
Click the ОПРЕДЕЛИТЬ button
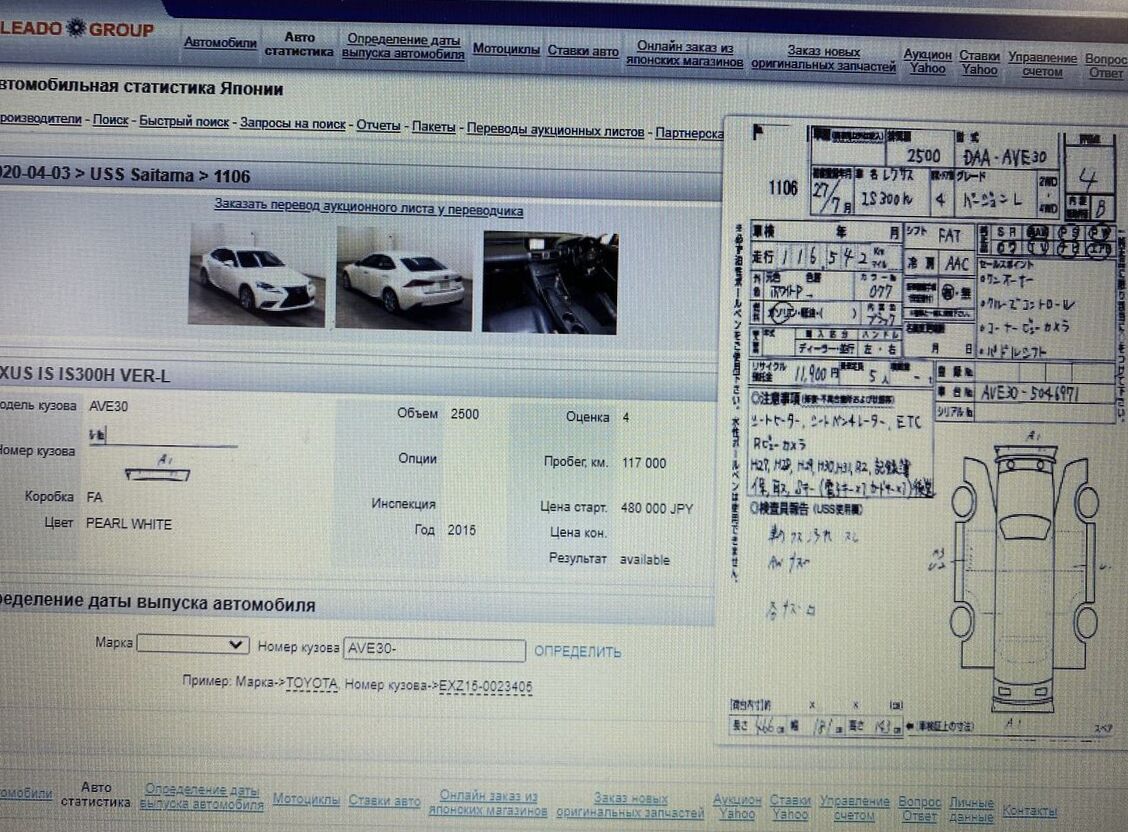[578, 652]
